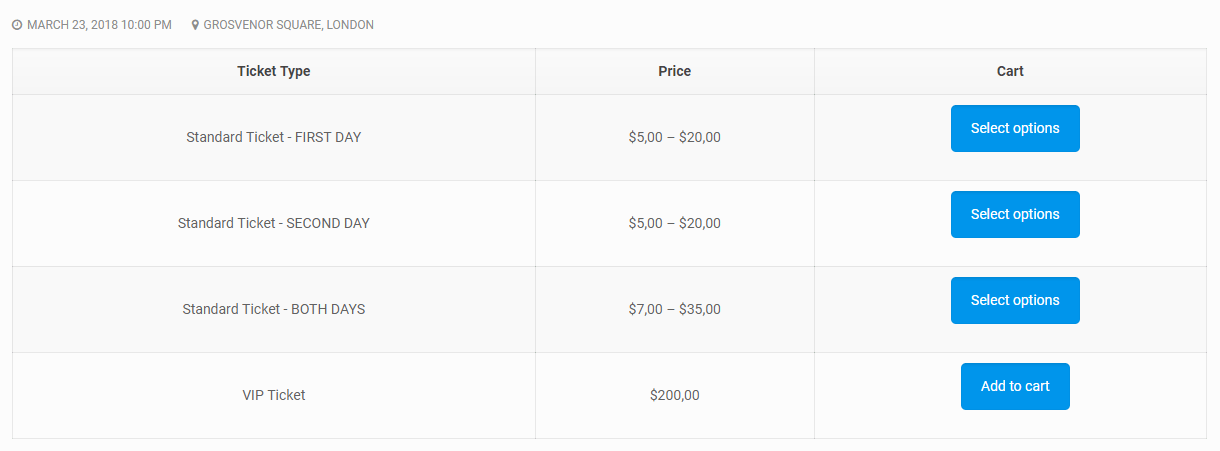This screenshot has height=451, width=1220.
Task: Click the Standard Ticket - FIRST DAY label
Action: [x=273, y=137]
